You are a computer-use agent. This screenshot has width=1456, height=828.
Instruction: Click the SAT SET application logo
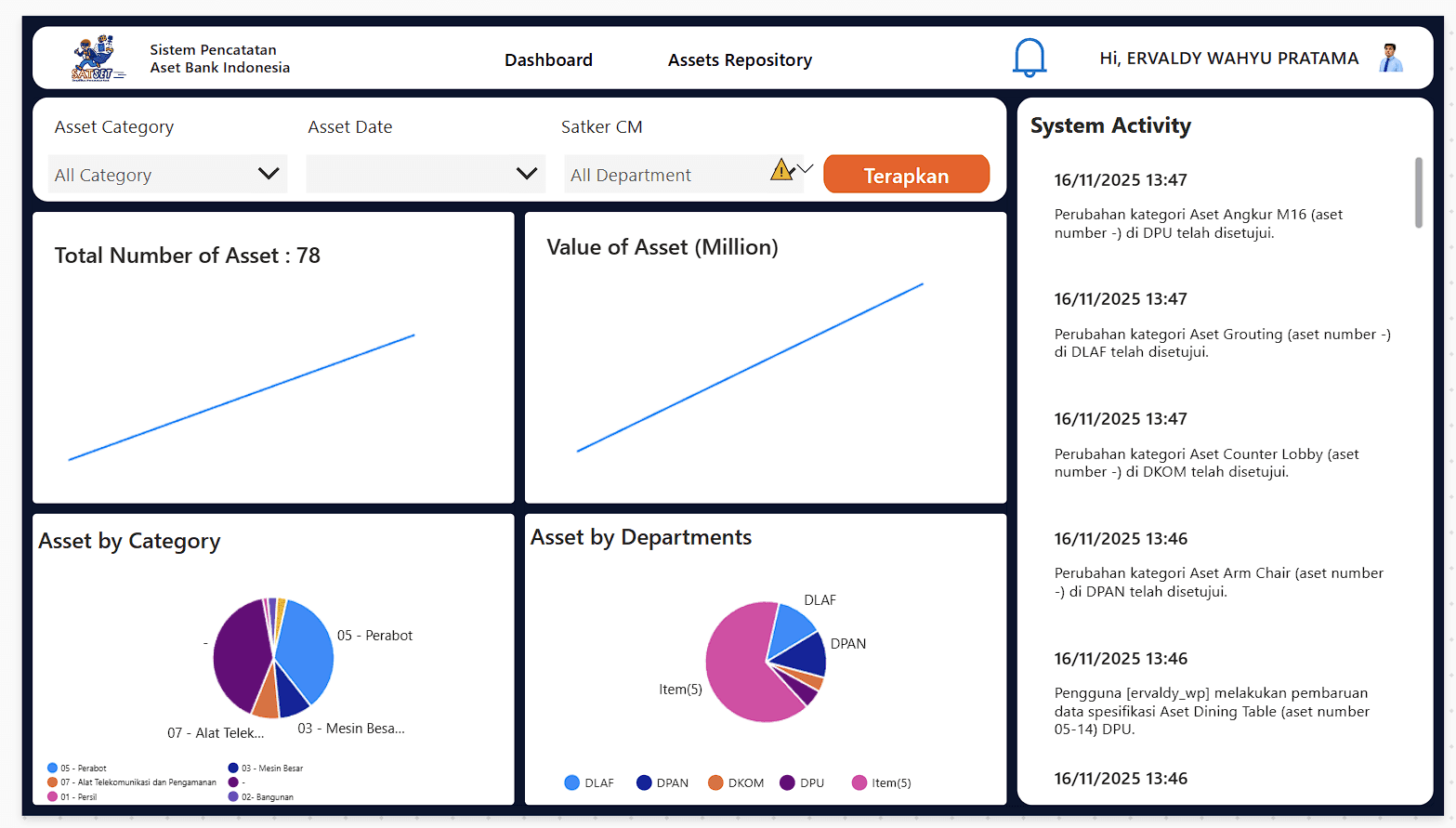(x=94, y=56)
